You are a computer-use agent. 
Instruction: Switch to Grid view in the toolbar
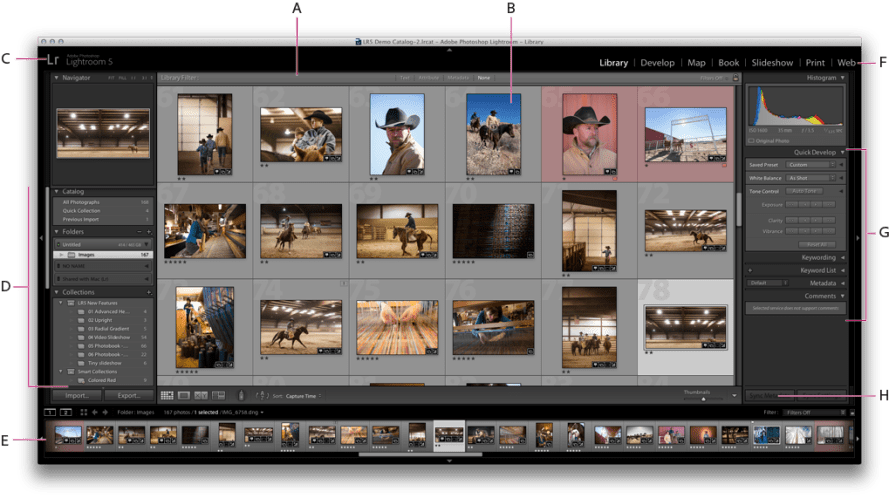pos(167,396)
